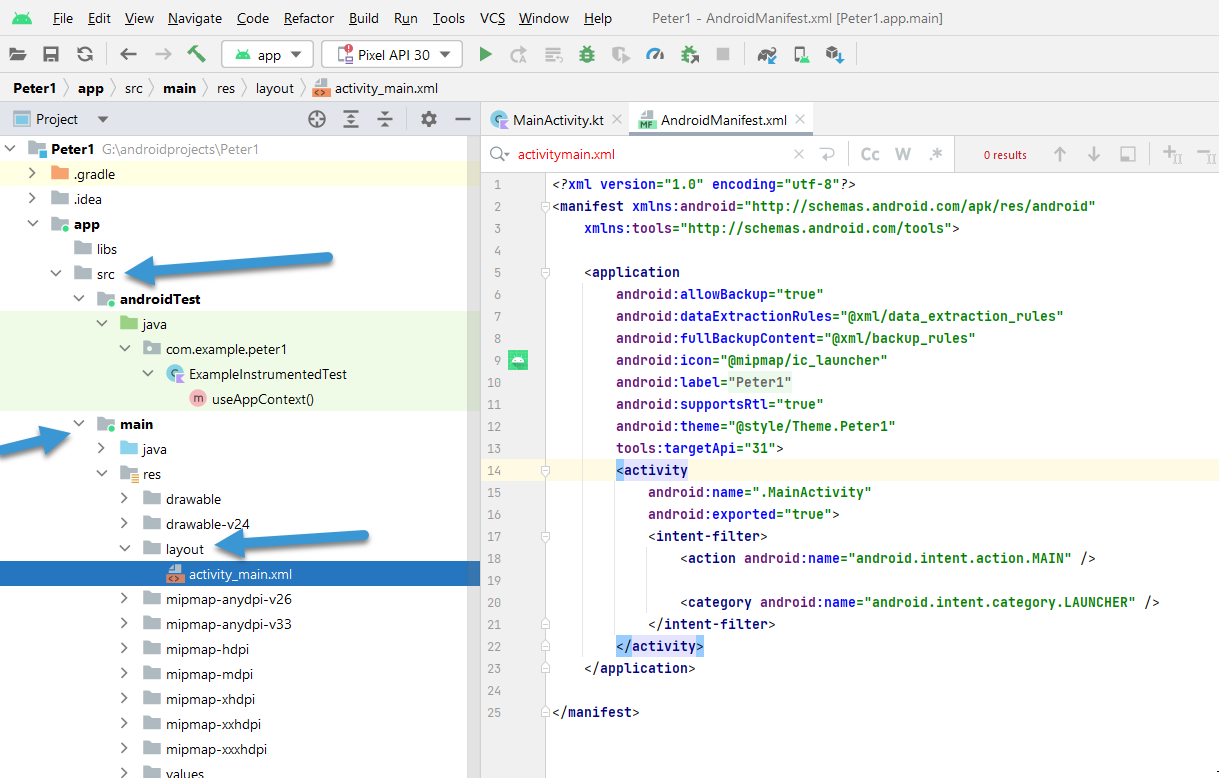Viewport: 1219px width, 778px height.
Task: Click the Peter1 breadcrumb in navigation bar
Action: [x=35, y=88]
